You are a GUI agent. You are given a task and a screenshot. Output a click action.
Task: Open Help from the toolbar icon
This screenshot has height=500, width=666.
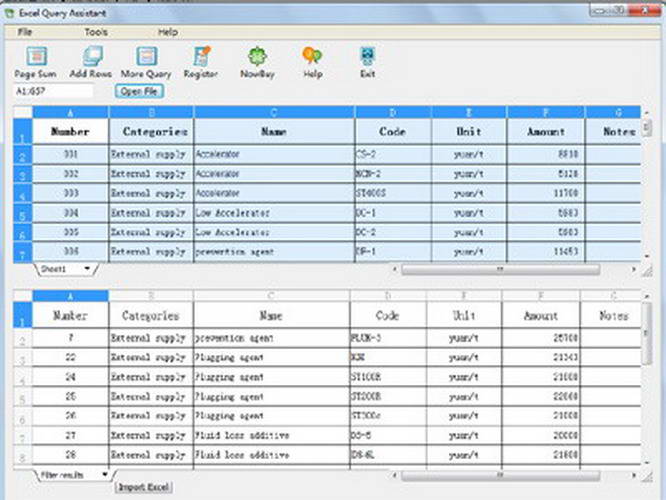click(312, 57)
